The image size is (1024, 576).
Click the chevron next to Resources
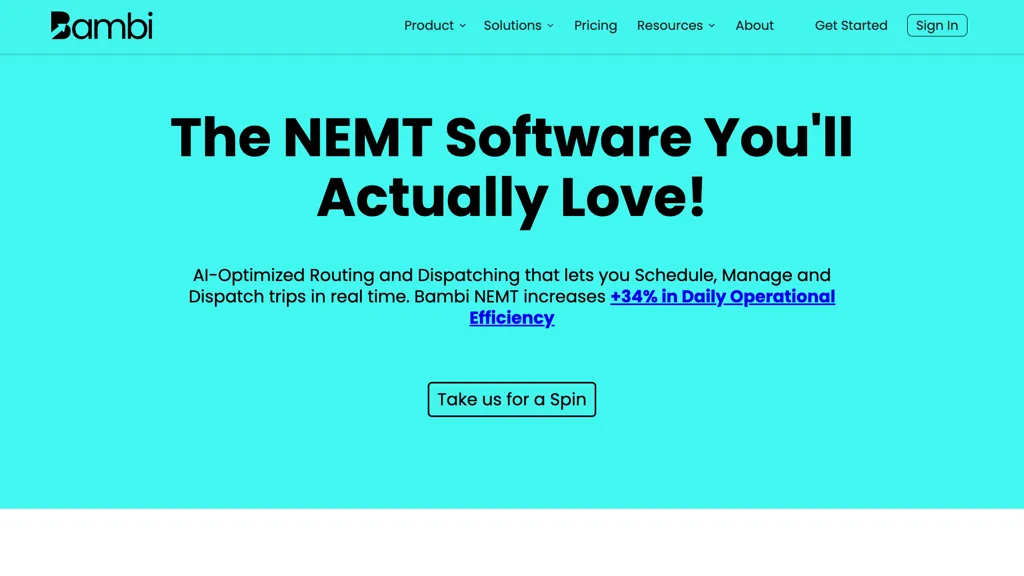pos(710,27)
